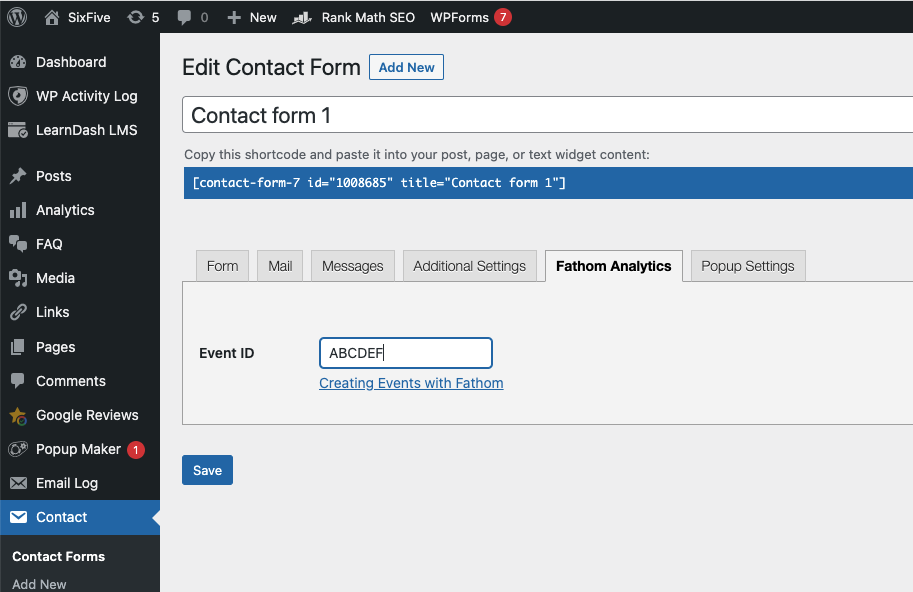Open WPForms in the admin bar
The image size is (913, 592).
pyautogui.click(x=470, y=17)
